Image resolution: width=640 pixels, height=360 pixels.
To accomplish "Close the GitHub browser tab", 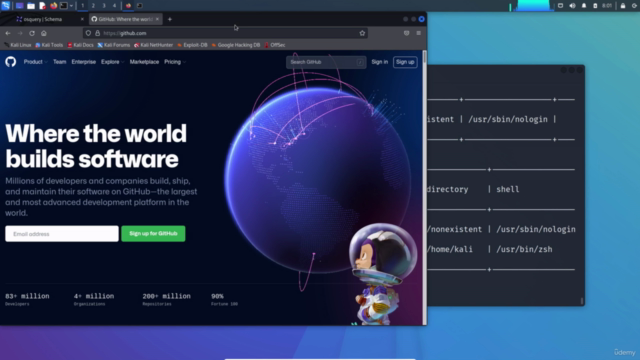I will (158, 19).
